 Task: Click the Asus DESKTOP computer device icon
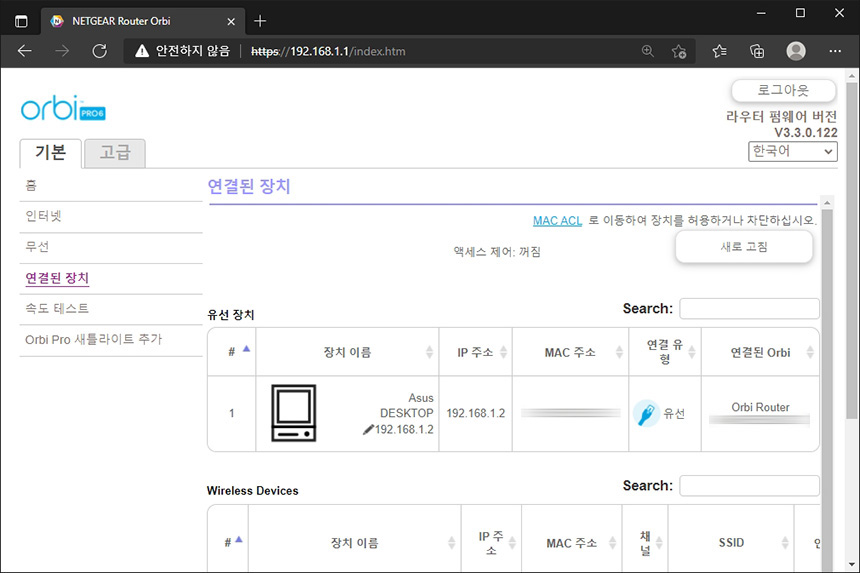point(293,413)
